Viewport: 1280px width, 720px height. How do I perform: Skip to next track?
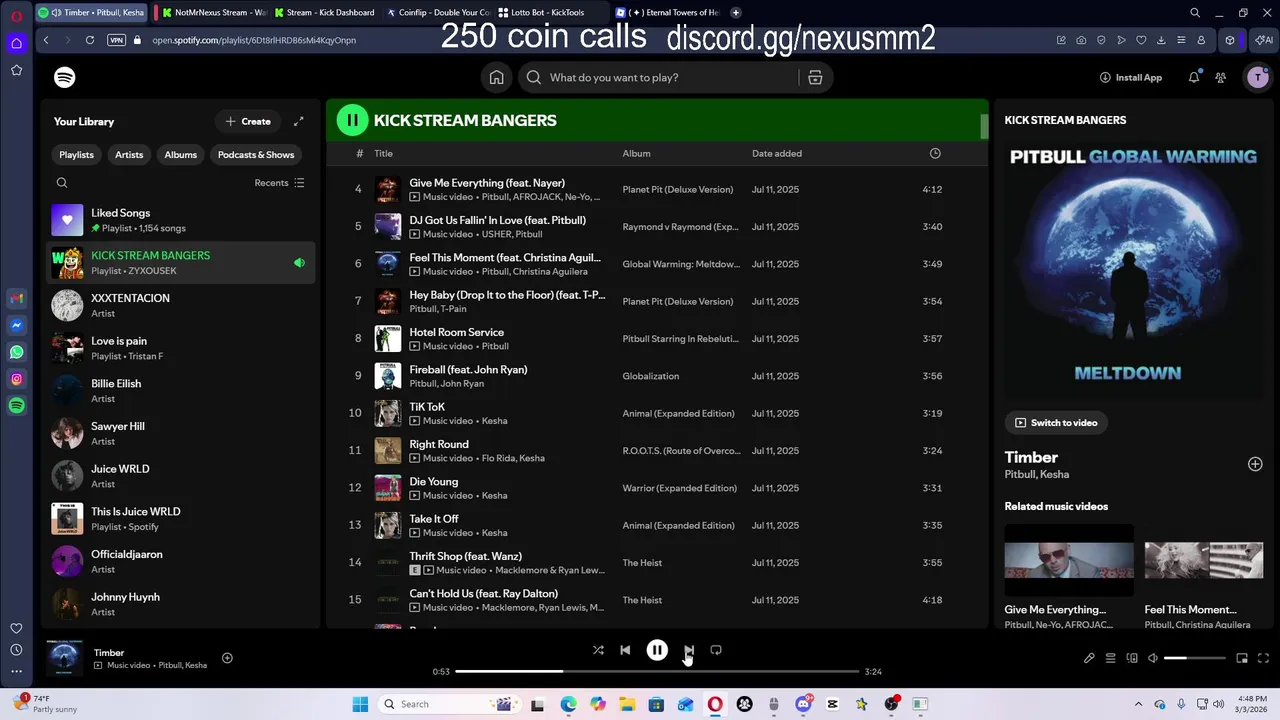tap(689, 650)
